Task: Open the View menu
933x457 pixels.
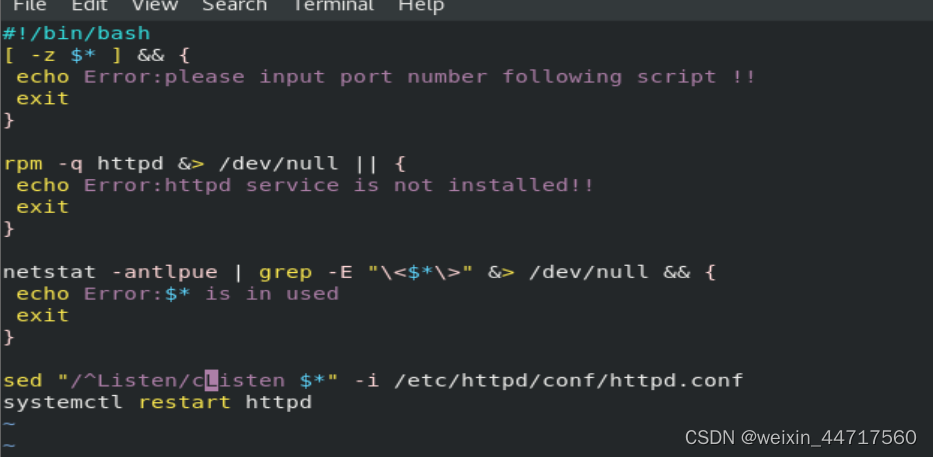Action: click(x=155, y=6)
